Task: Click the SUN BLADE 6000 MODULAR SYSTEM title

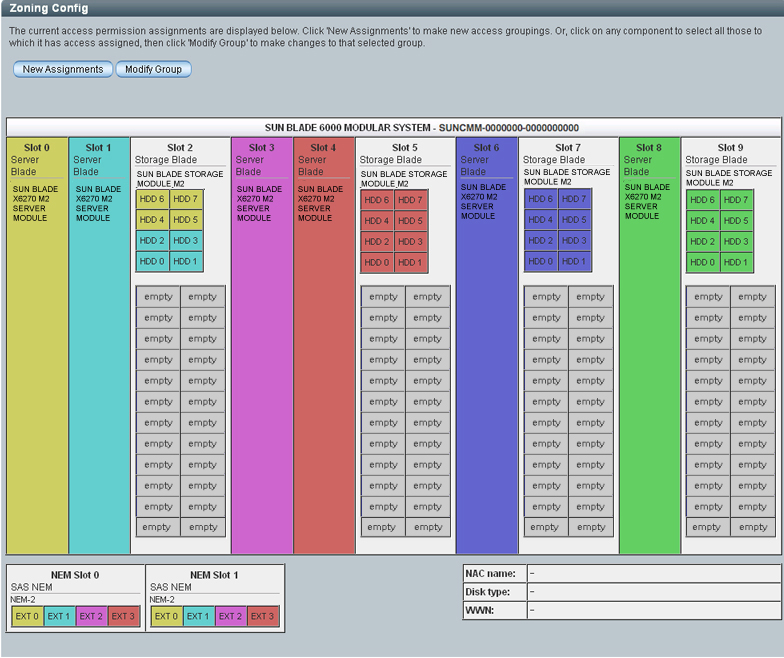Action: point(422,128)
